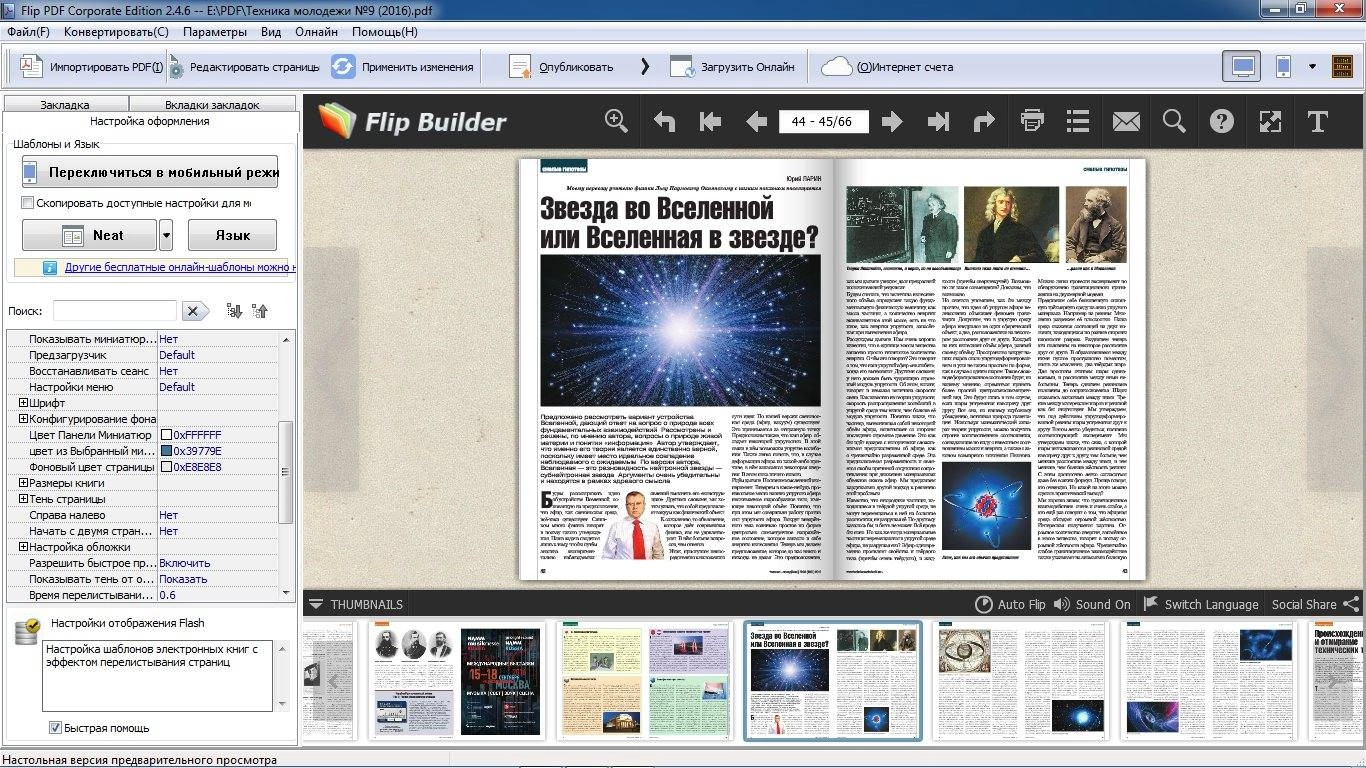Viewport: 1366px width, 768px height.
Task: Go to previous page arrow
Action: tap(756, 122)
